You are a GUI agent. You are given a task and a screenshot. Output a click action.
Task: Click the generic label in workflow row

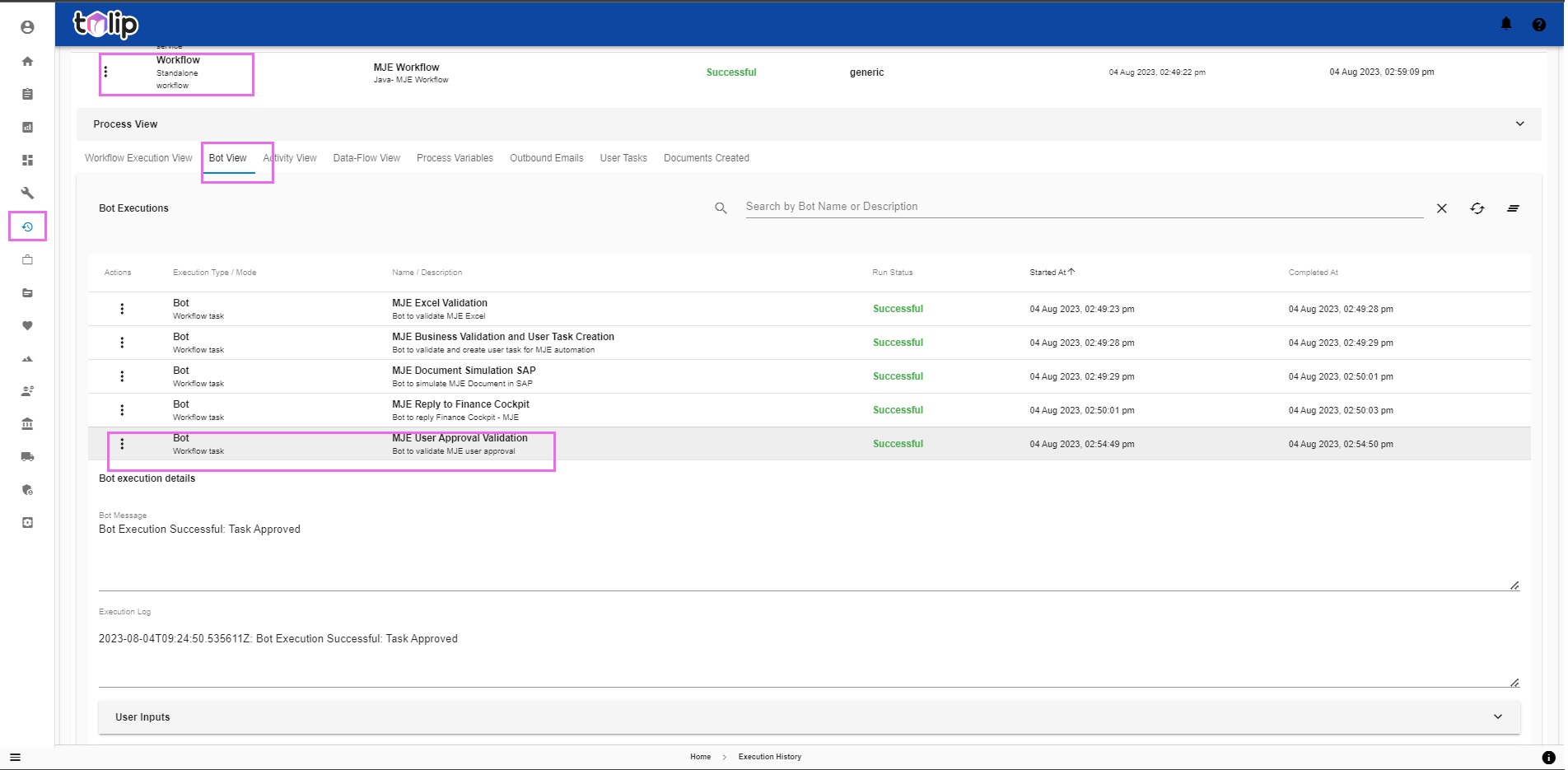[x=866, y=72]
